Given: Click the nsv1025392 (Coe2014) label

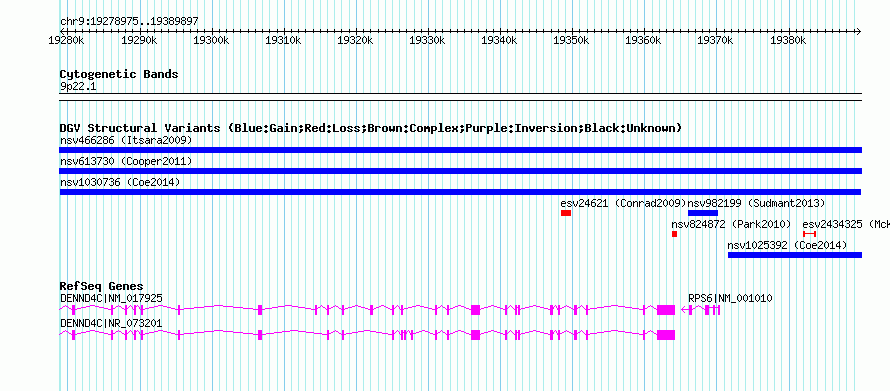Looking at the screenshot, I should pos(787,245).
